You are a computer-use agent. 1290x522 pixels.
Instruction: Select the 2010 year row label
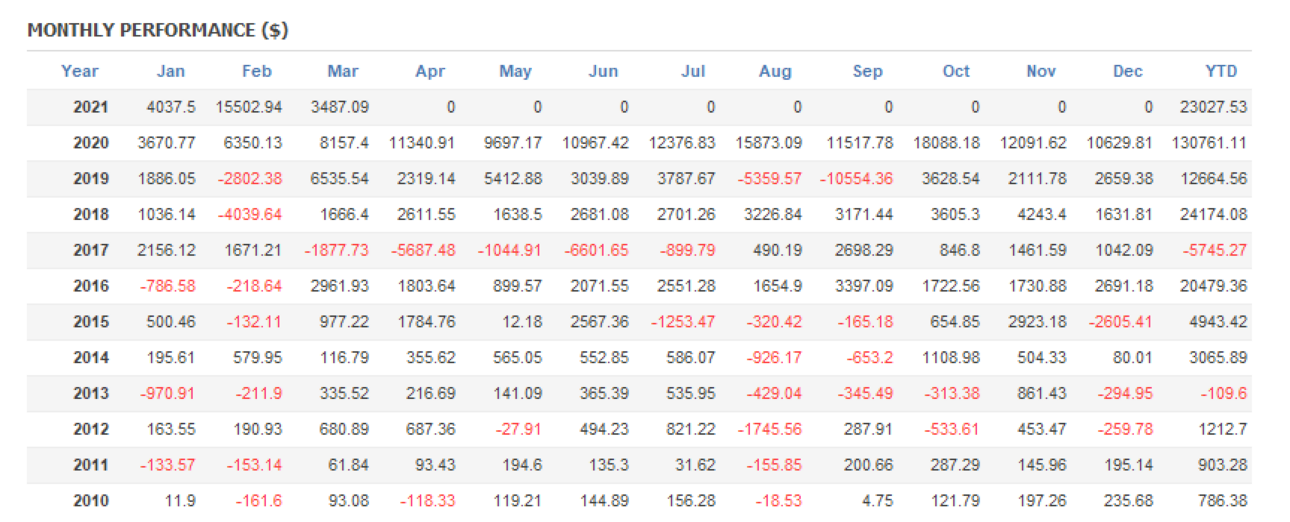pos(91,501)
